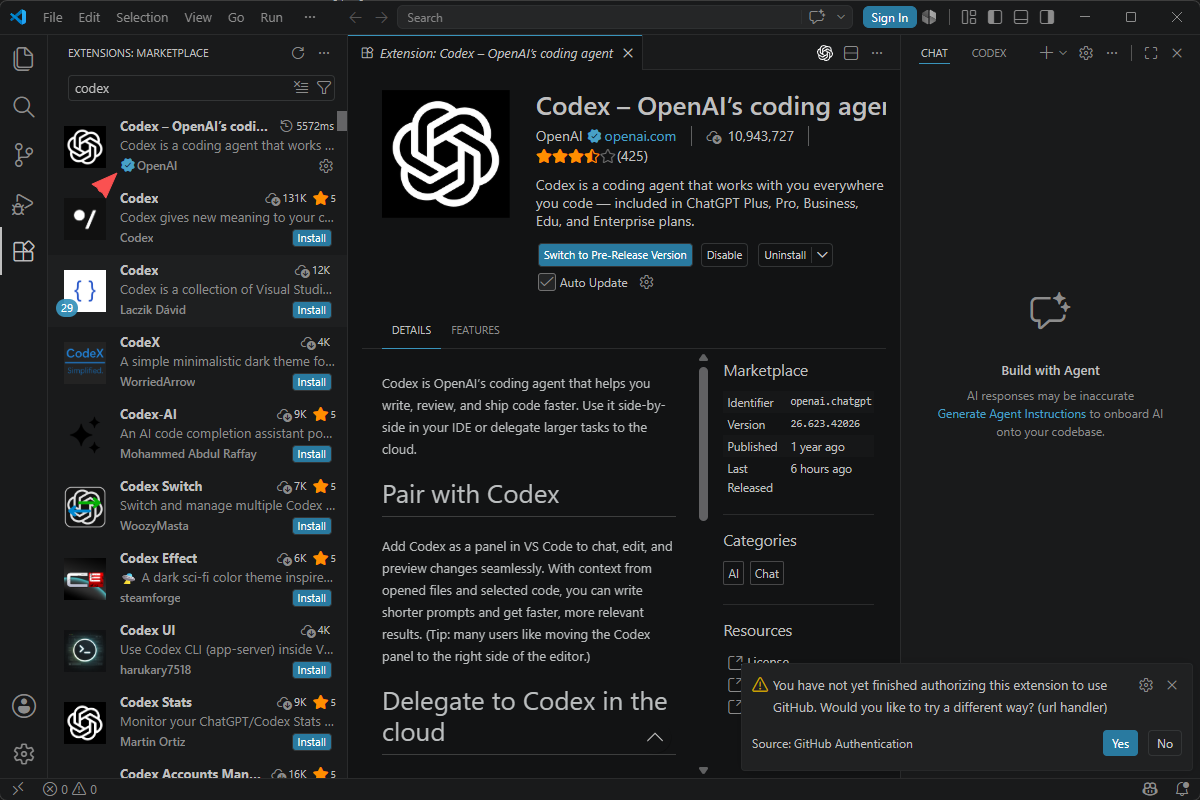Open the Search view in activity bar
This screenshot has width=1200, height=800.
(24, 106)
